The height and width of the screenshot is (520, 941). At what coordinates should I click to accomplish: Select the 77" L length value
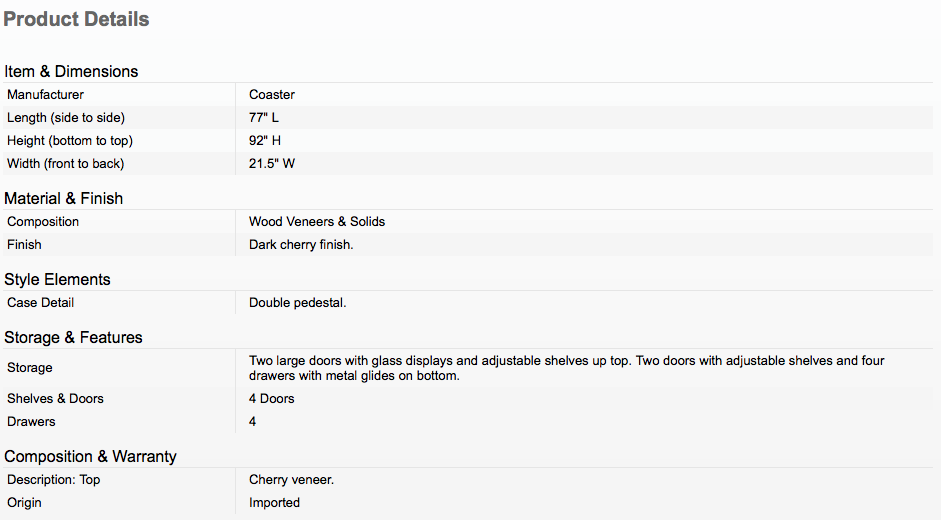(x=264, y=118)
